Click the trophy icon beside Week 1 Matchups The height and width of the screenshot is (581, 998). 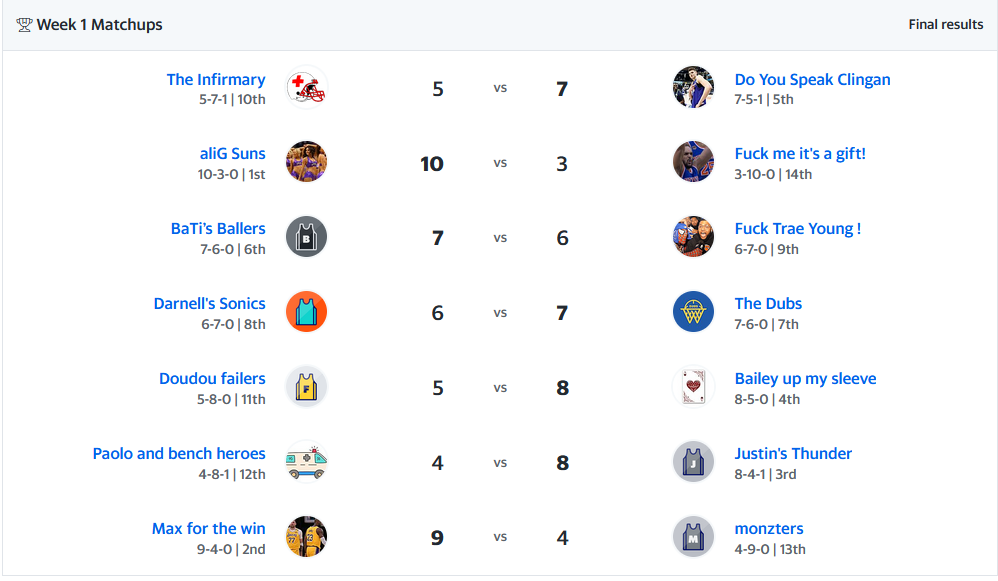click(x=24, y=25)
